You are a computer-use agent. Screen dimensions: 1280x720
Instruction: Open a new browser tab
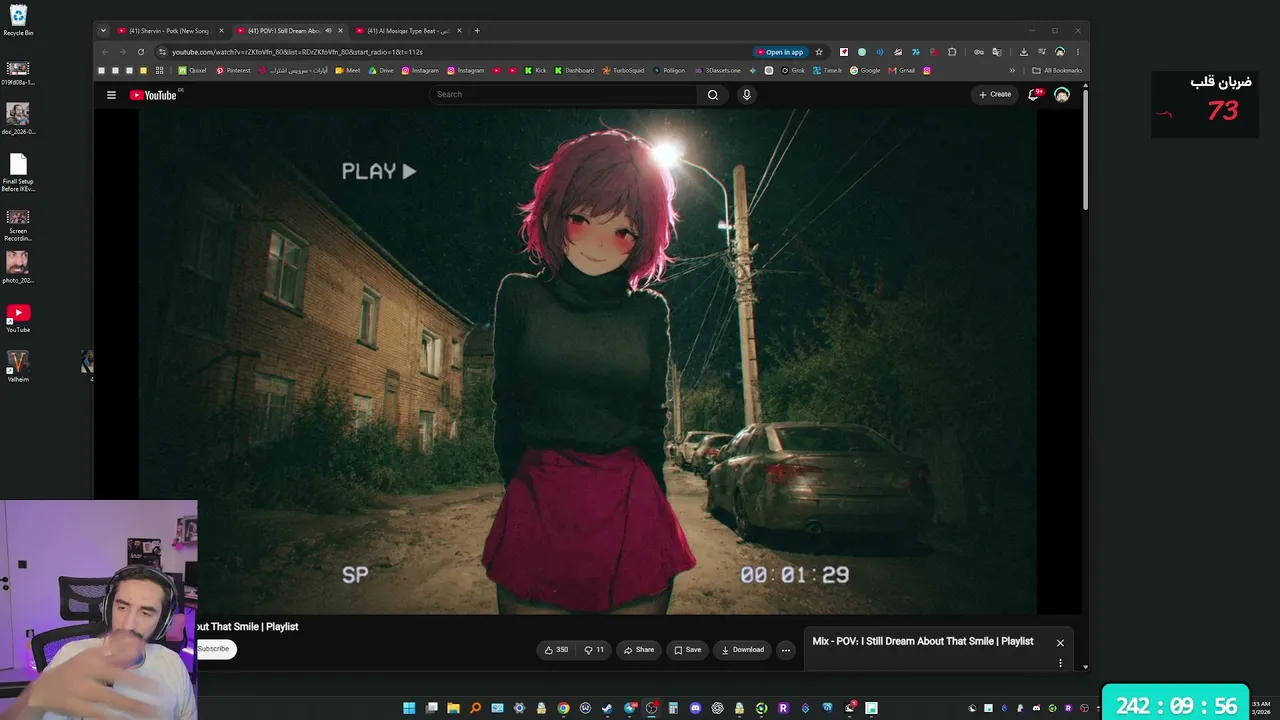pos(477,31)
